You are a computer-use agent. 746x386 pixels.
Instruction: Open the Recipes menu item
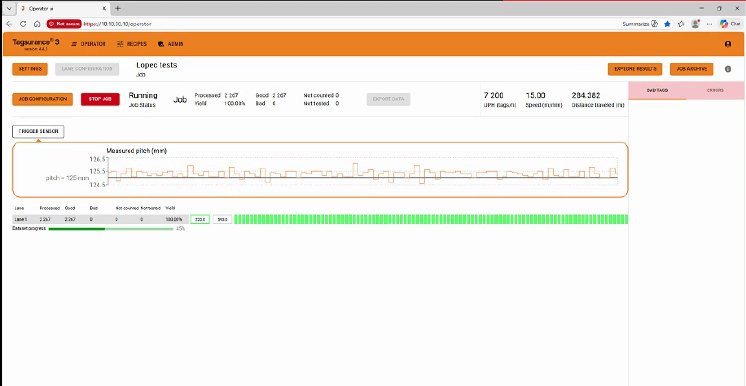(x=132, y=44)
